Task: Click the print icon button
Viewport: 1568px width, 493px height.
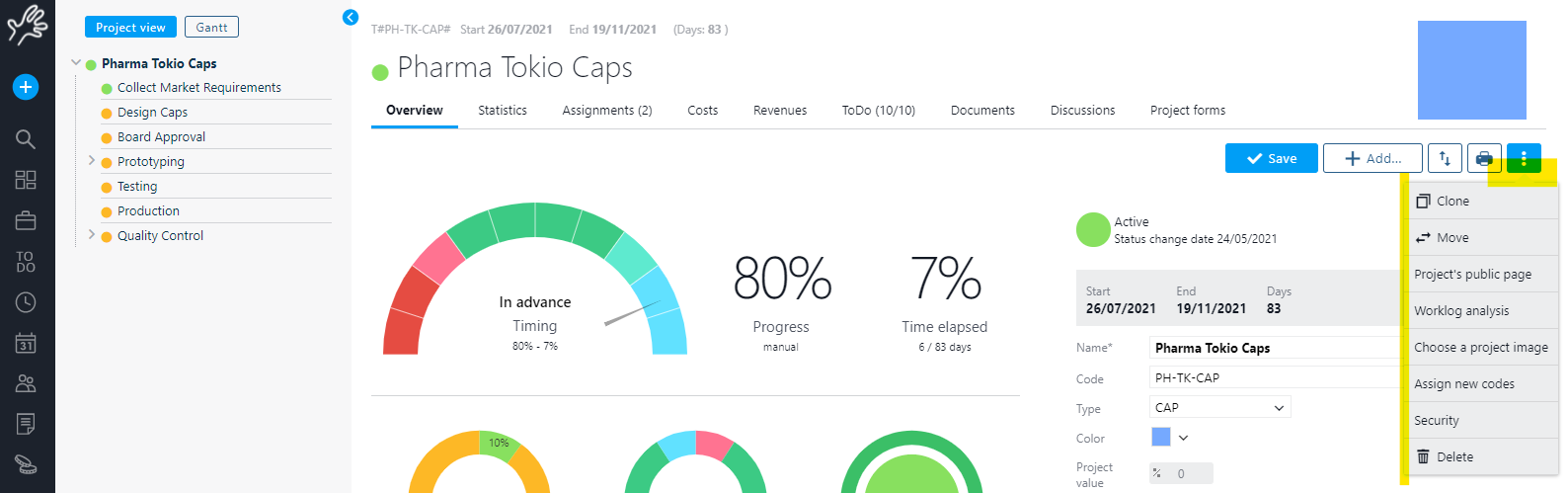Action: 1484,158
